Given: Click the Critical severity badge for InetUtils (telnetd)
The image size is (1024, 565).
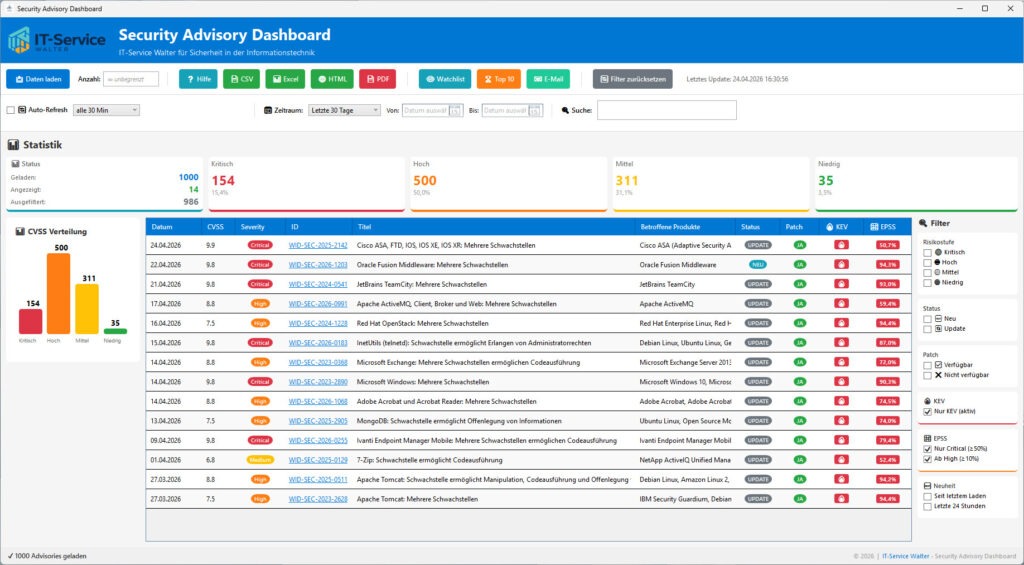Looking at the screenshot, I should tap(260, 343).
